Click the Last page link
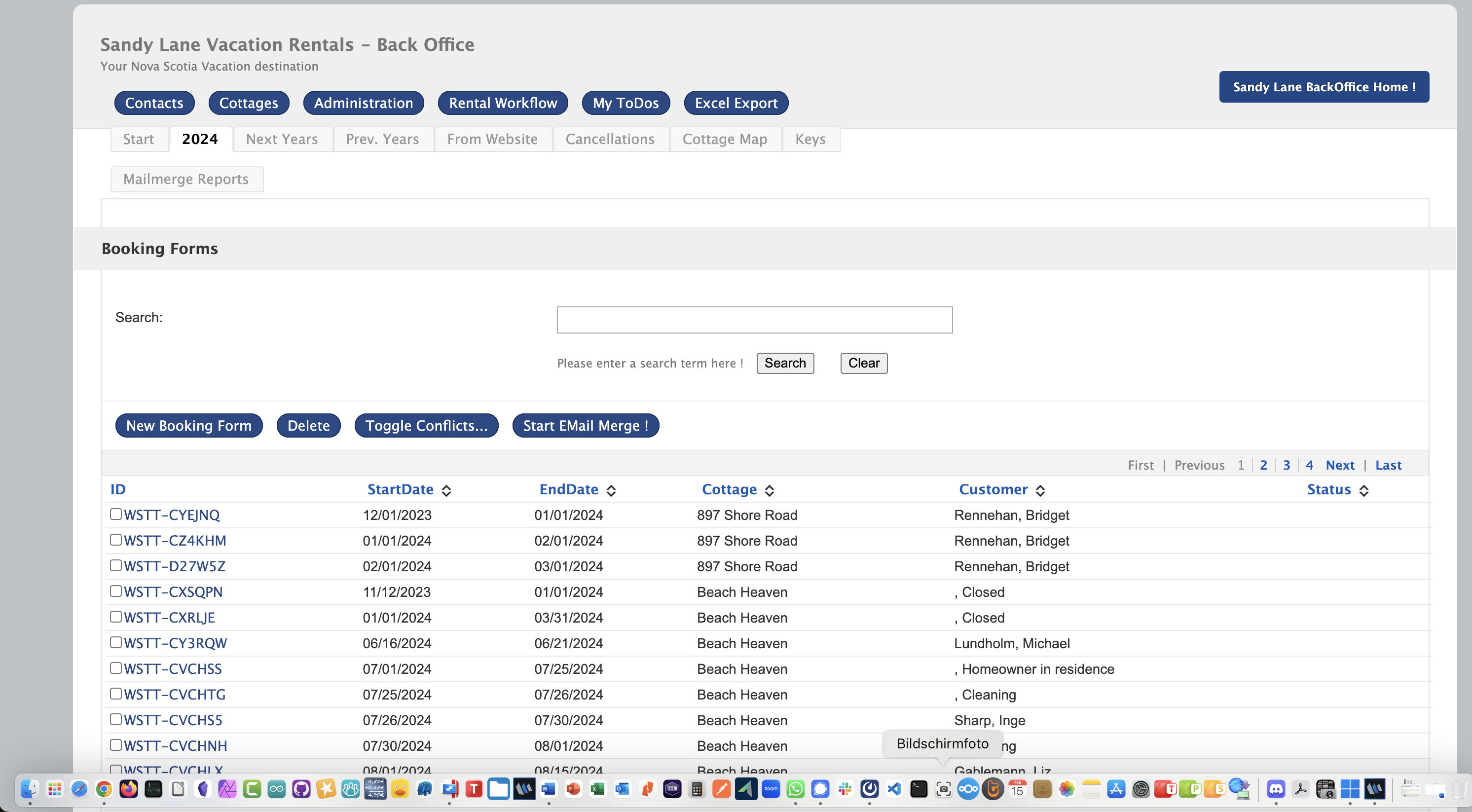Image resolution: width=1472 pixels, height=812 pixels. tap(1388, 465)
